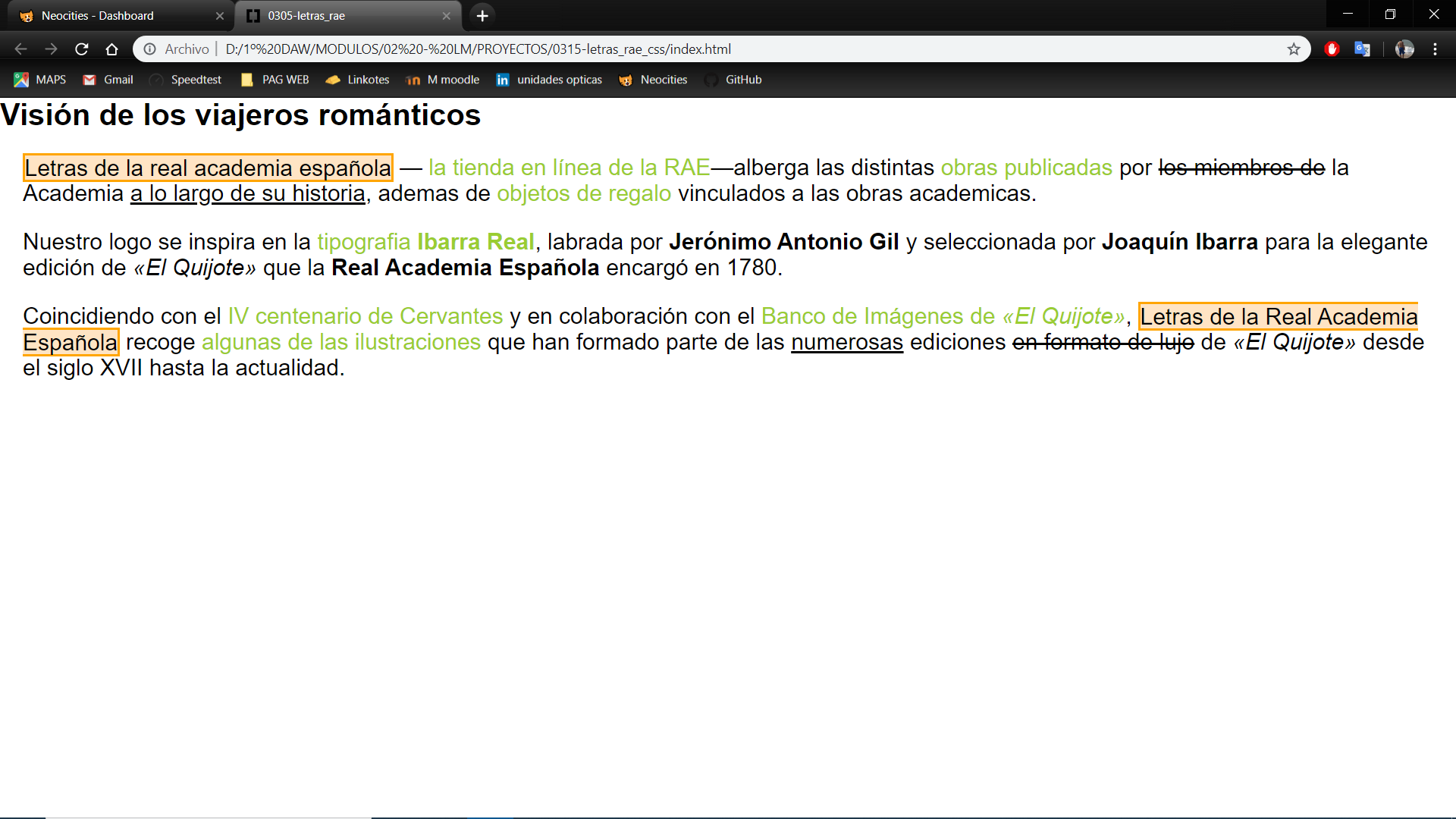Follow the 'Banco de Imágenes de «El Quijote»' link

tap(943, 316)
